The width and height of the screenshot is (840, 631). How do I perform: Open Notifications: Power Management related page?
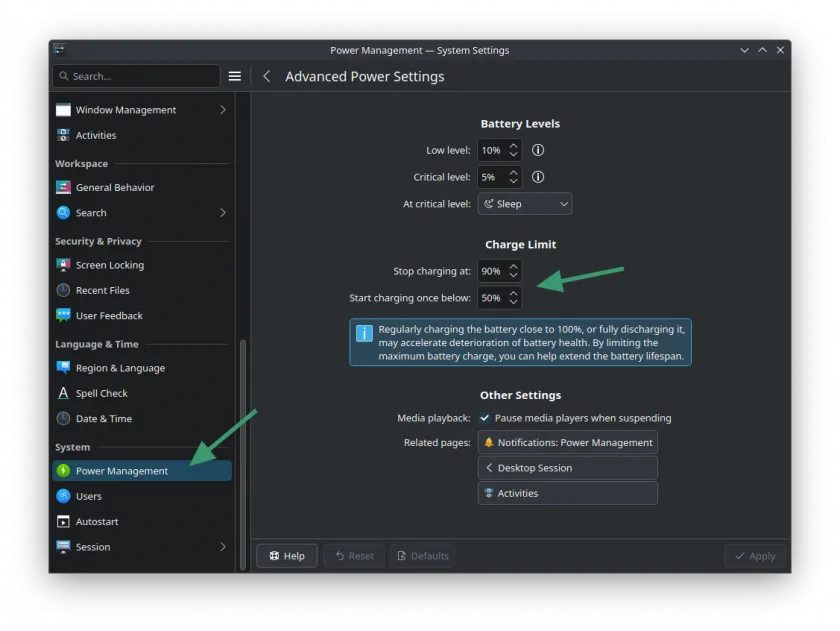coord(568,442)
